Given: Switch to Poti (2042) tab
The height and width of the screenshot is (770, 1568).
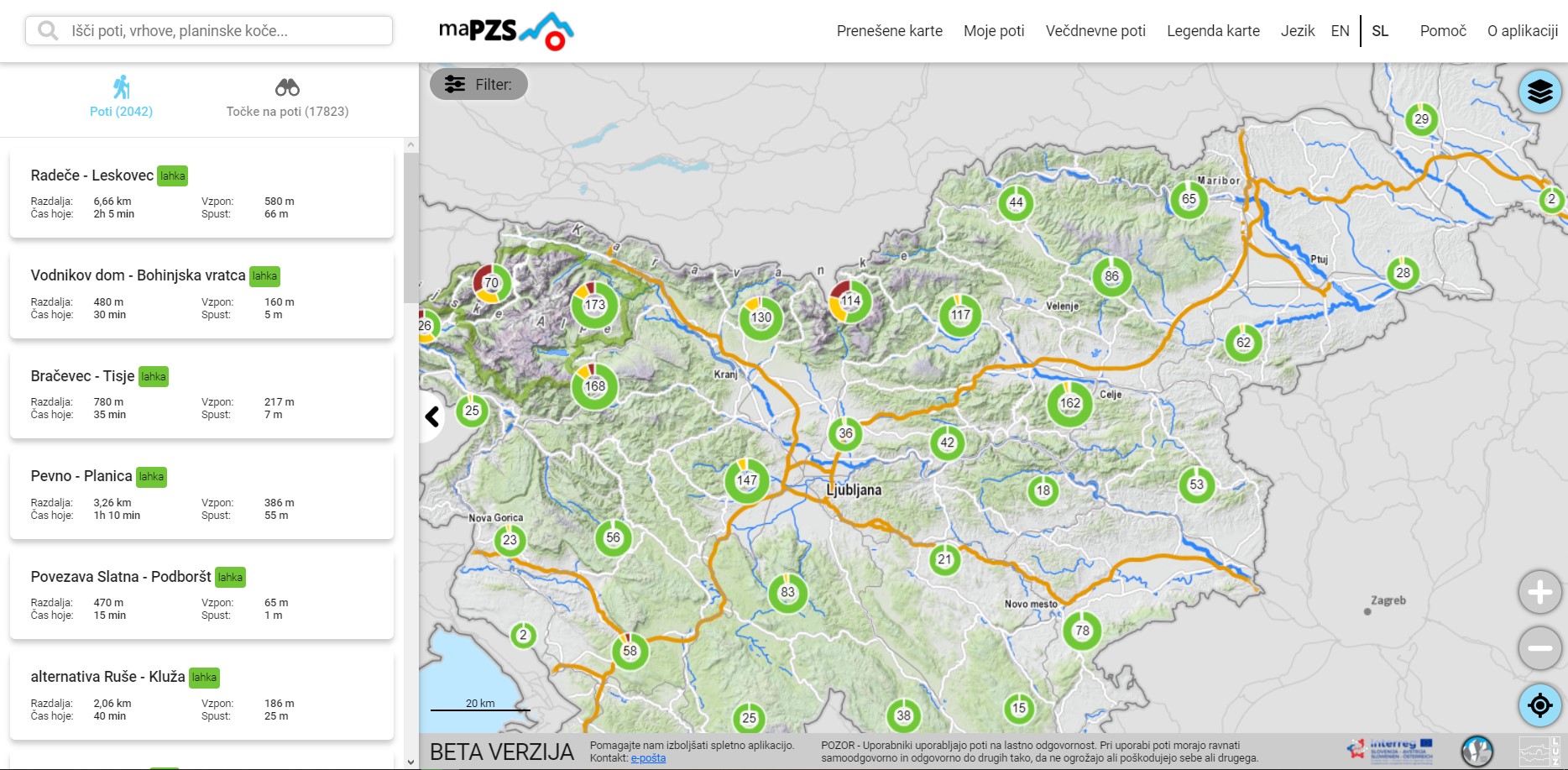Looking at the screenshot, I should 121,98.
